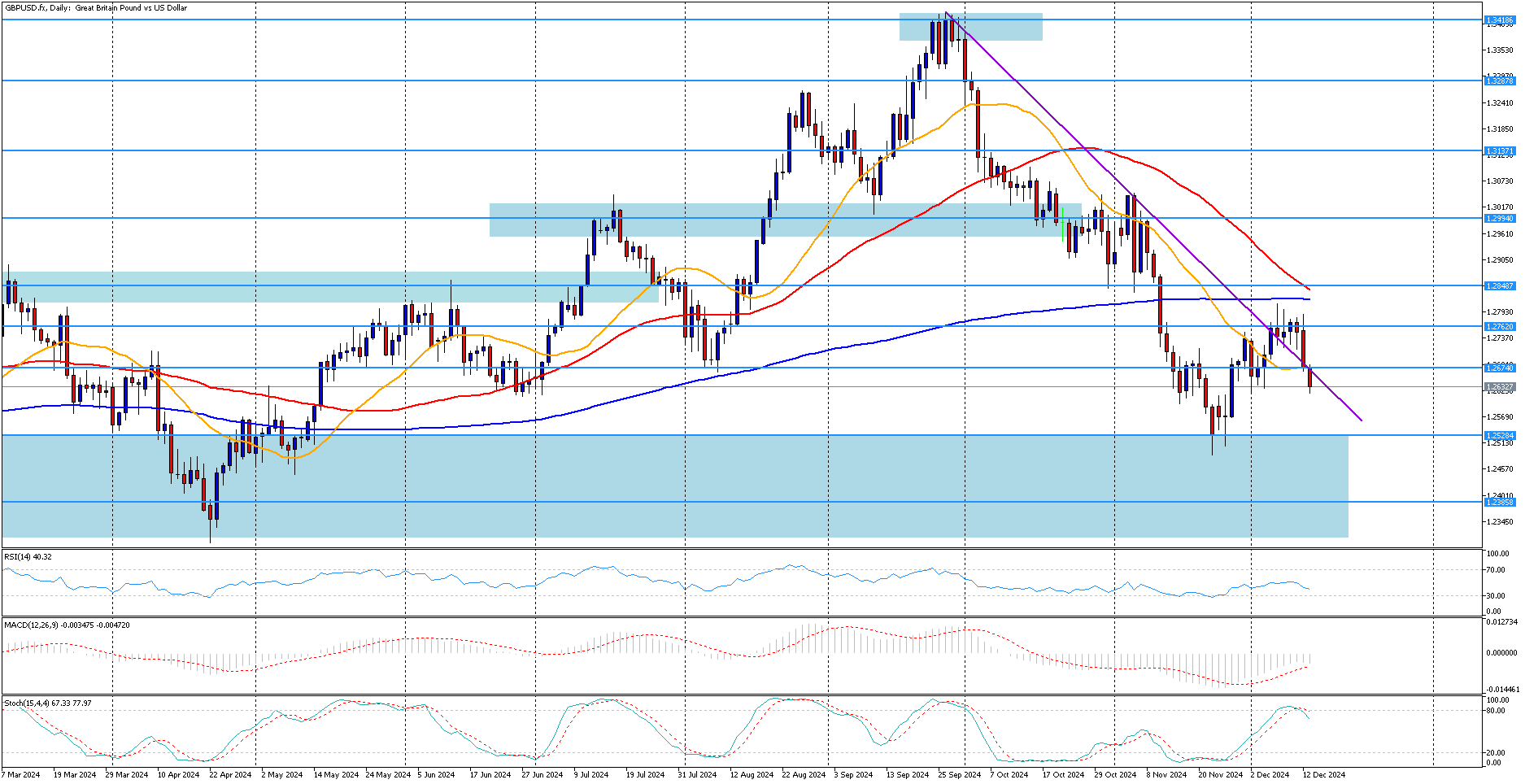Click the RSI 70.00 scale value

point(1495,570)
